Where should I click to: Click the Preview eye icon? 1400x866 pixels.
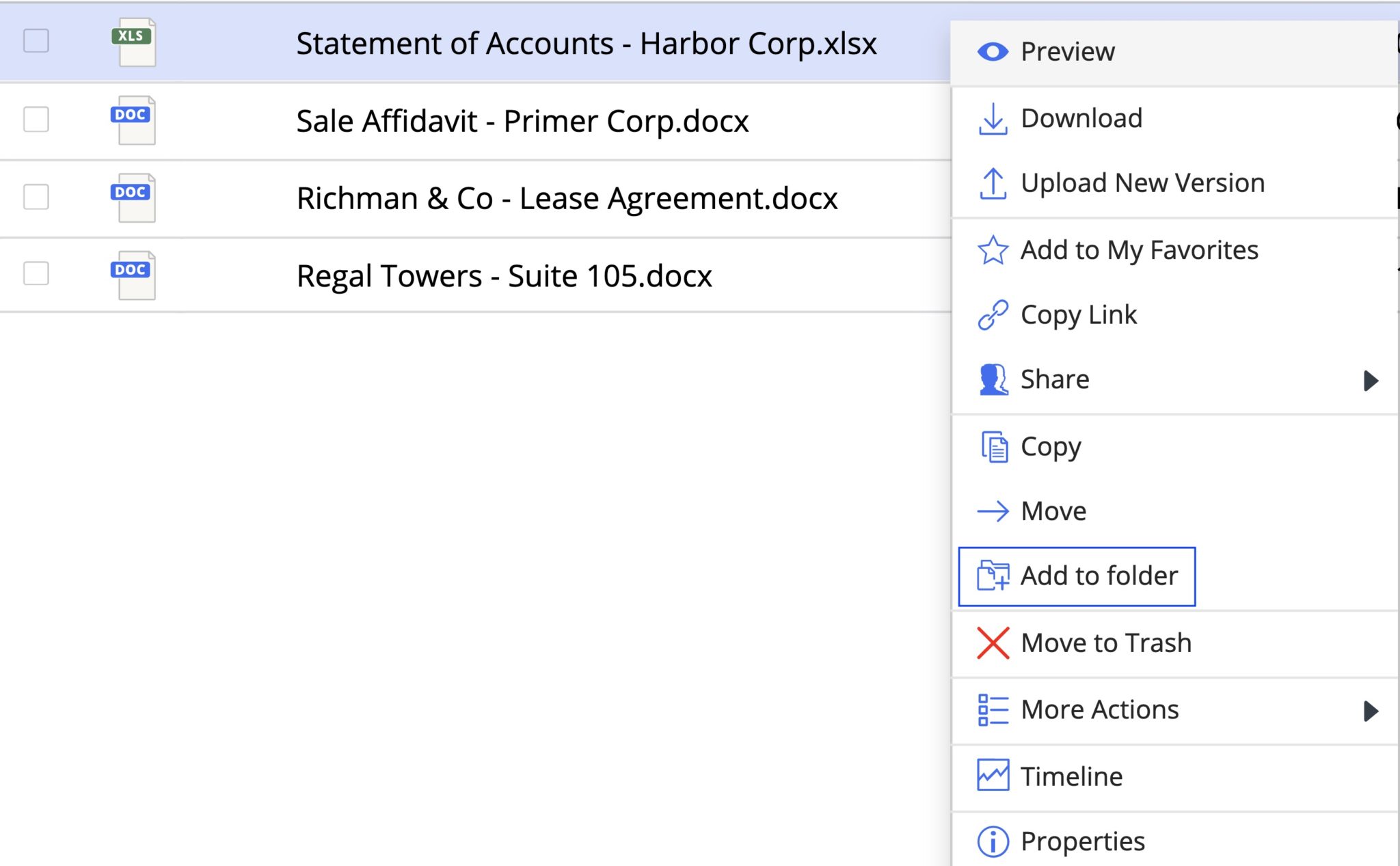tap(994, 51)
